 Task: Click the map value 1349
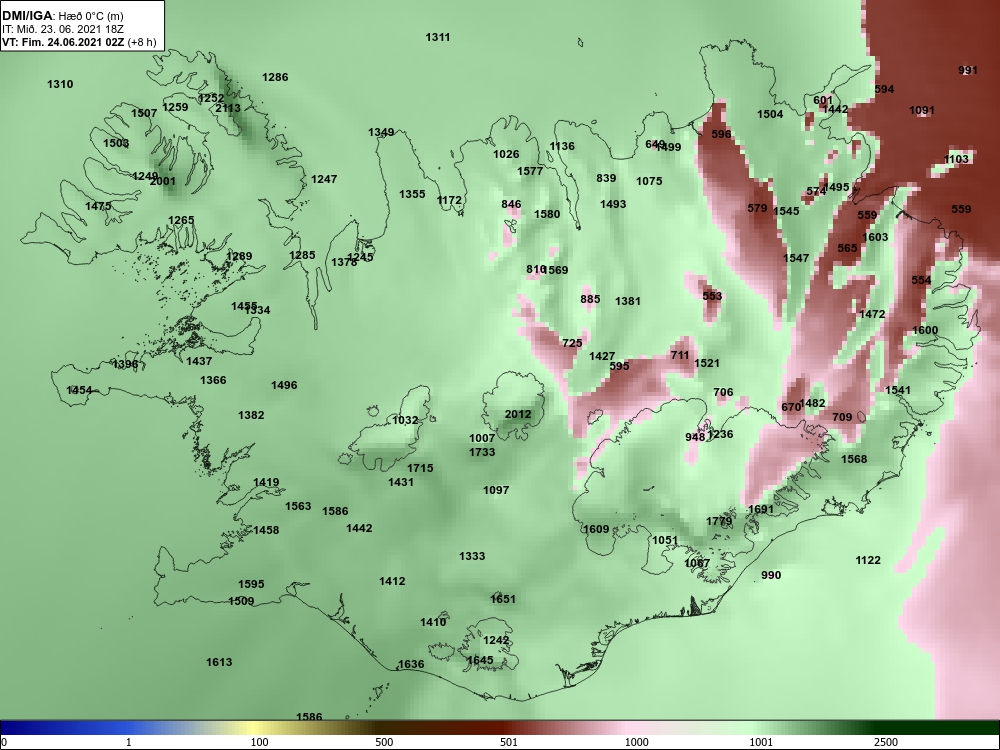(x=381, y=132)
